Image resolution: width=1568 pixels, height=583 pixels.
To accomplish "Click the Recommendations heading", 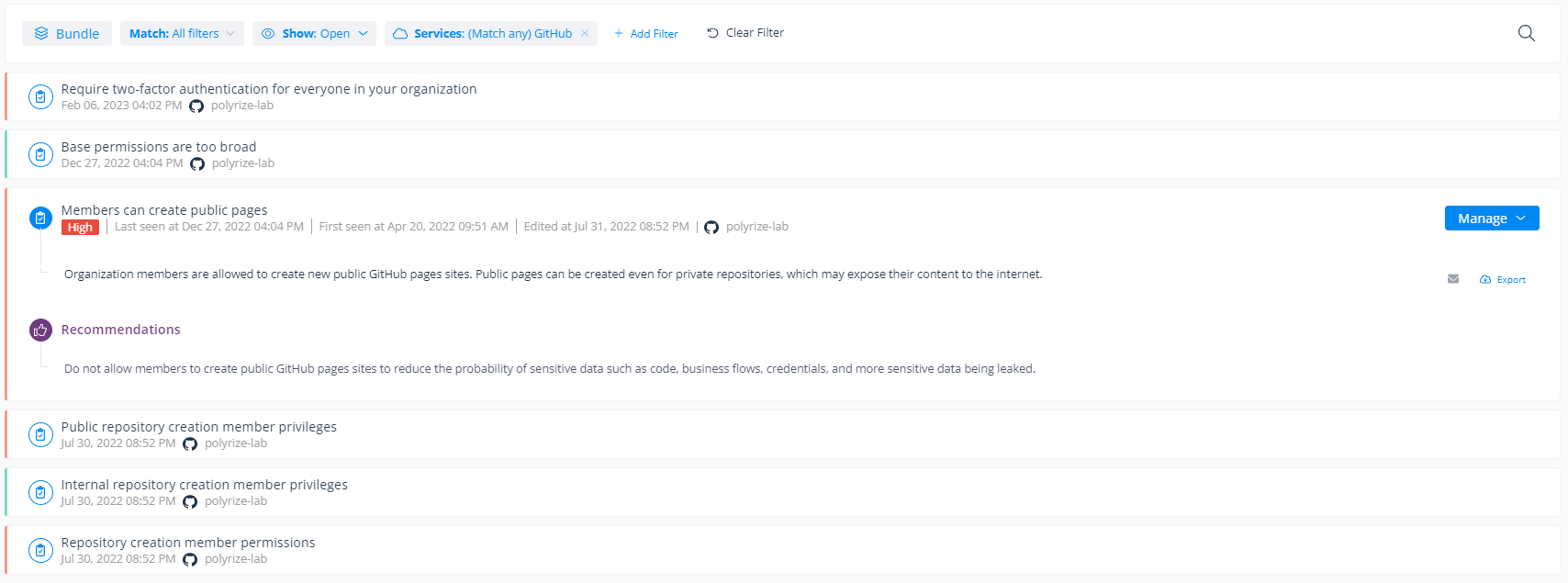I will [120, 330].
